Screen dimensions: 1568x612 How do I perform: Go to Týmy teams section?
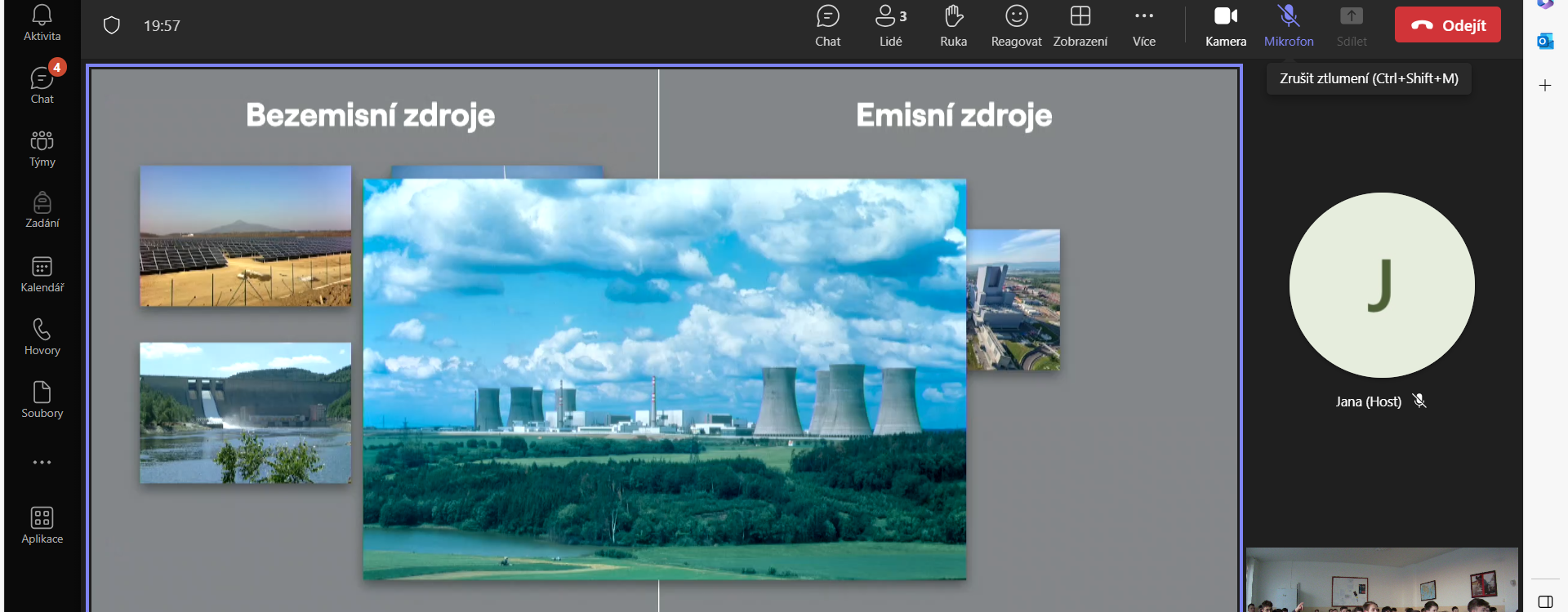point(42,148)
